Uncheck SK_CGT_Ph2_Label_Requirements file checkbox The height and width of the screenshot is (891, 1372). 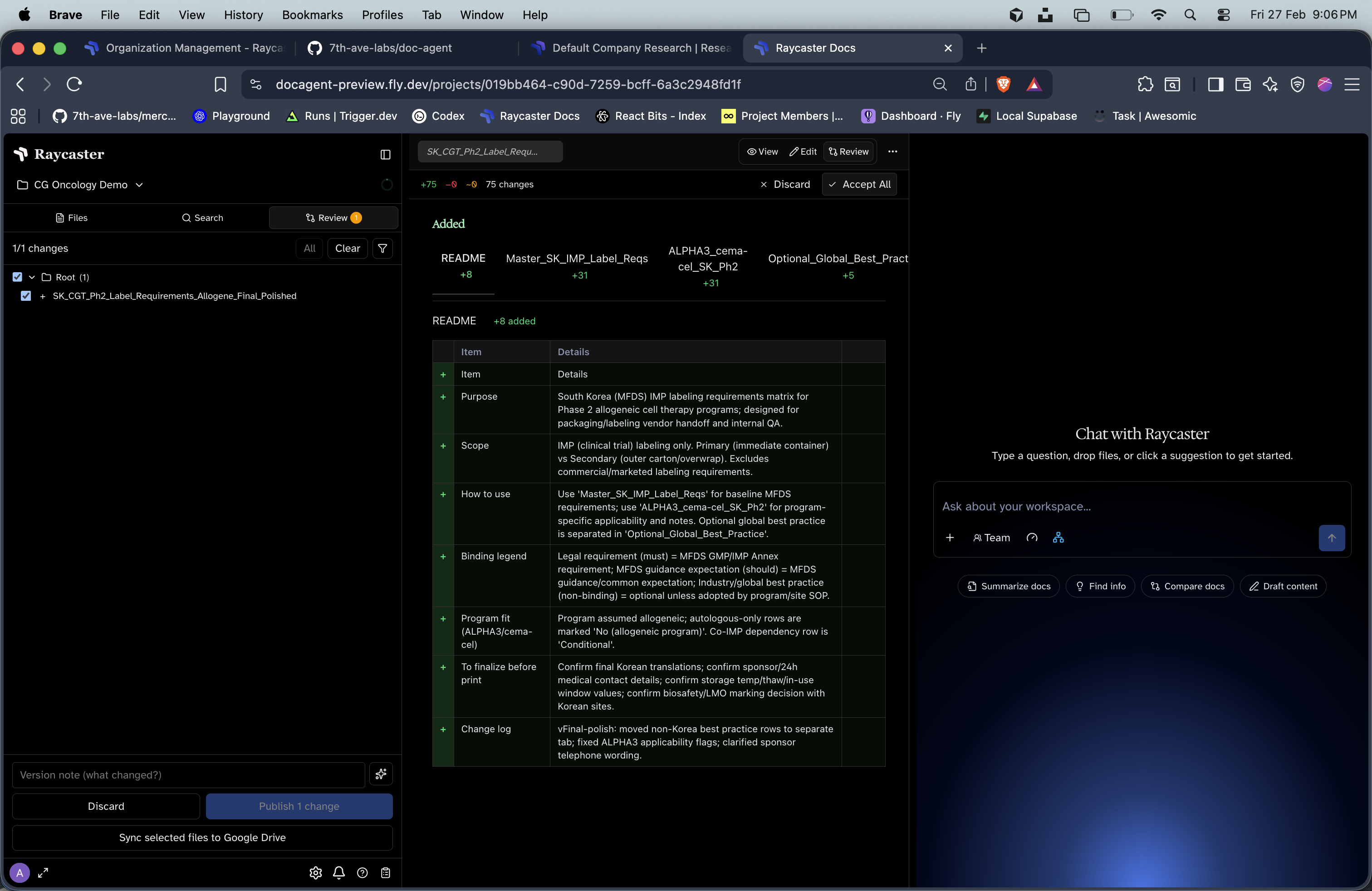26,296
